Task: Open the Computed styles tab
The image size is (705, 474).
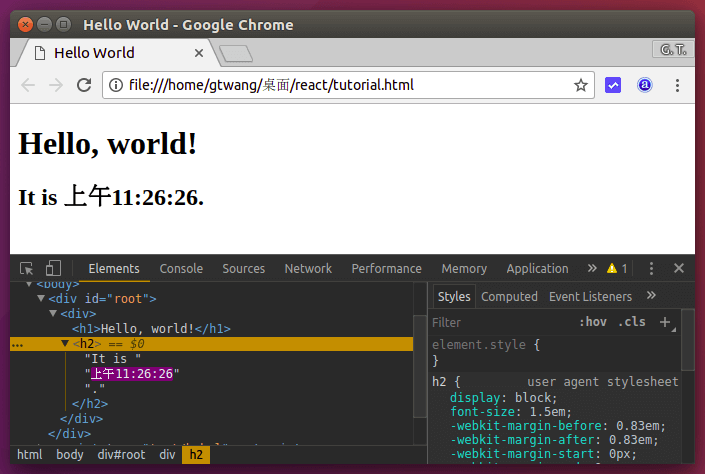Action: 509,296
